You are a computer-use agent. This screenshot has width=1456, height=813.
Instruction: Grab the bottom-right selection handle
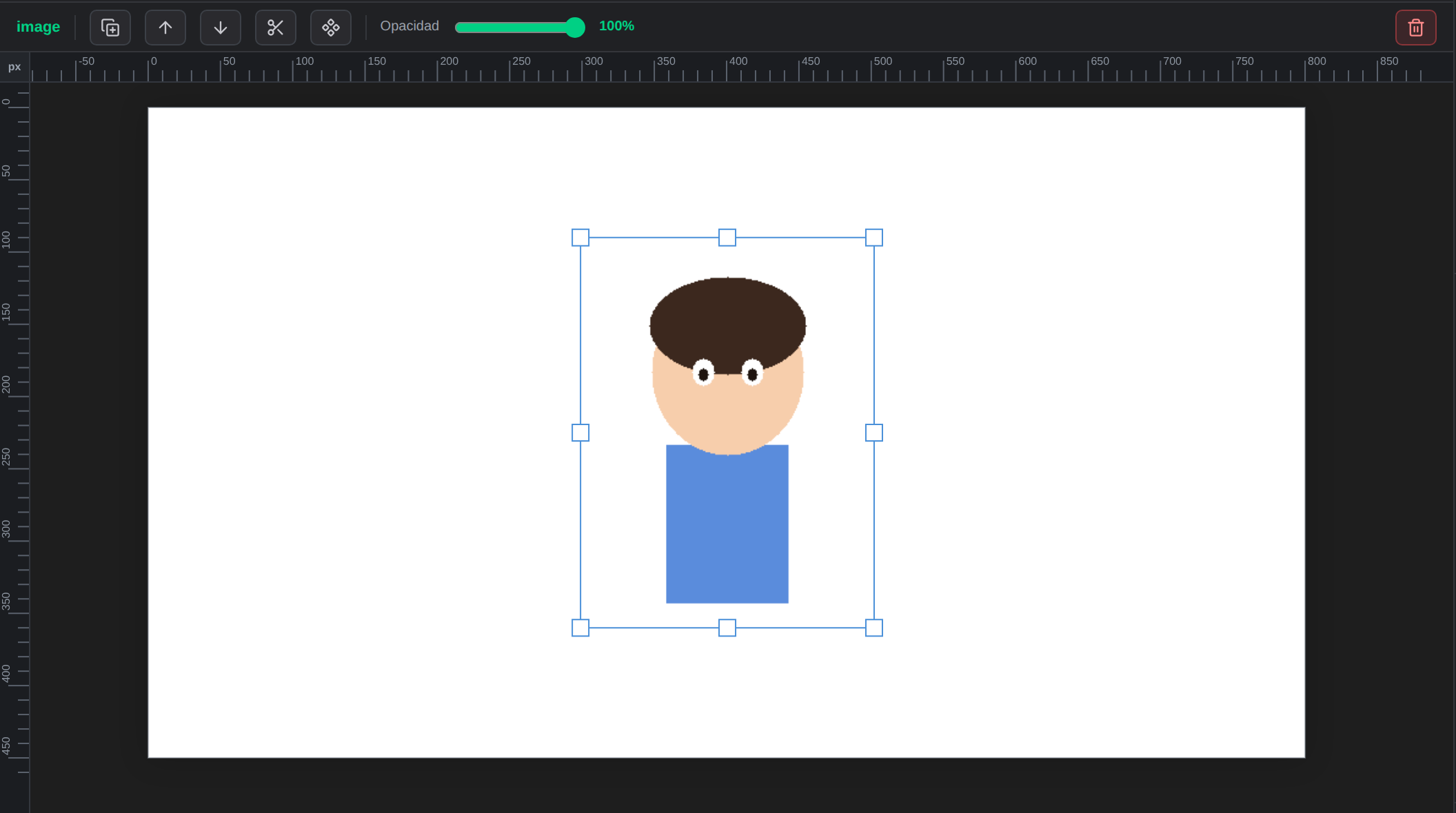874,628
